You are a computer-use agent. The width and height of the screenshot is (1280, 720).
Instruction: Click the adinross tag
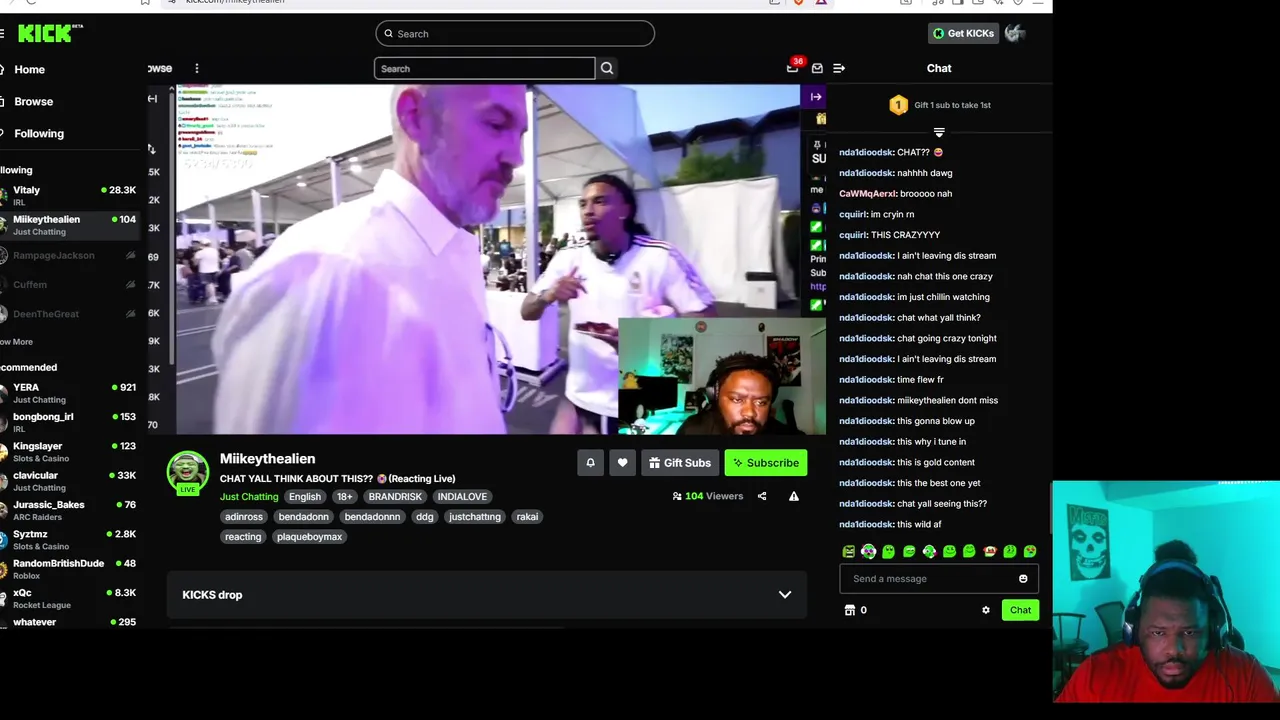pos(244,517)
